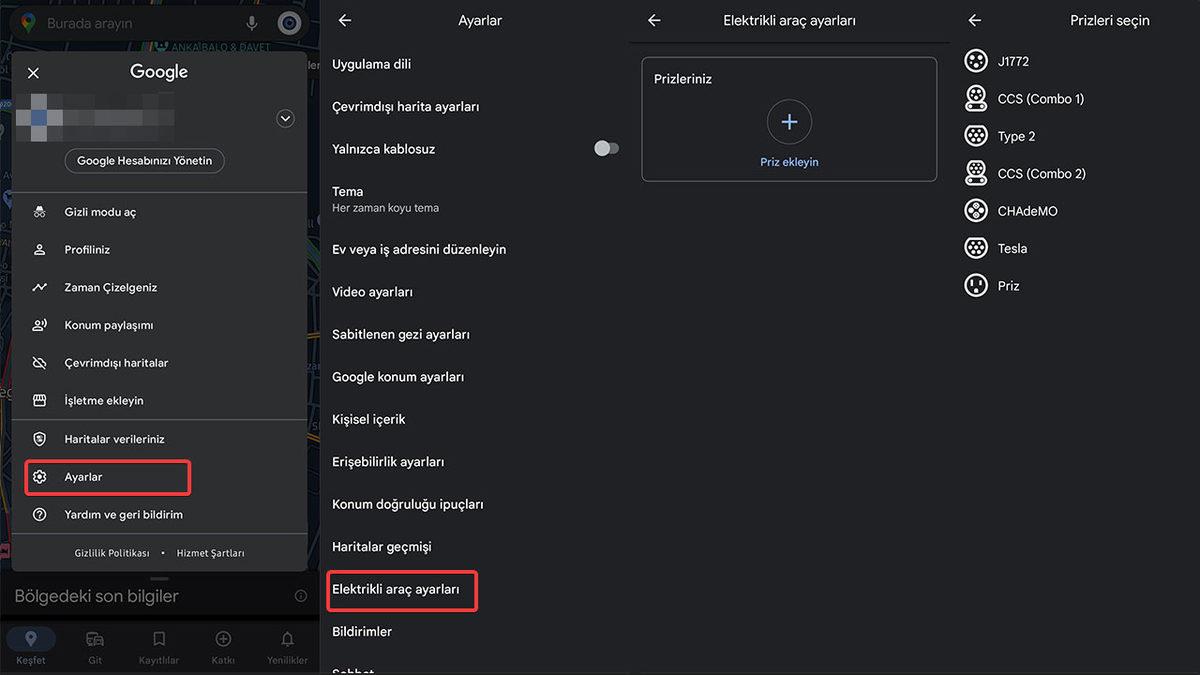Toggle the Yalnızca kablosuz switch

click(606, 147)
